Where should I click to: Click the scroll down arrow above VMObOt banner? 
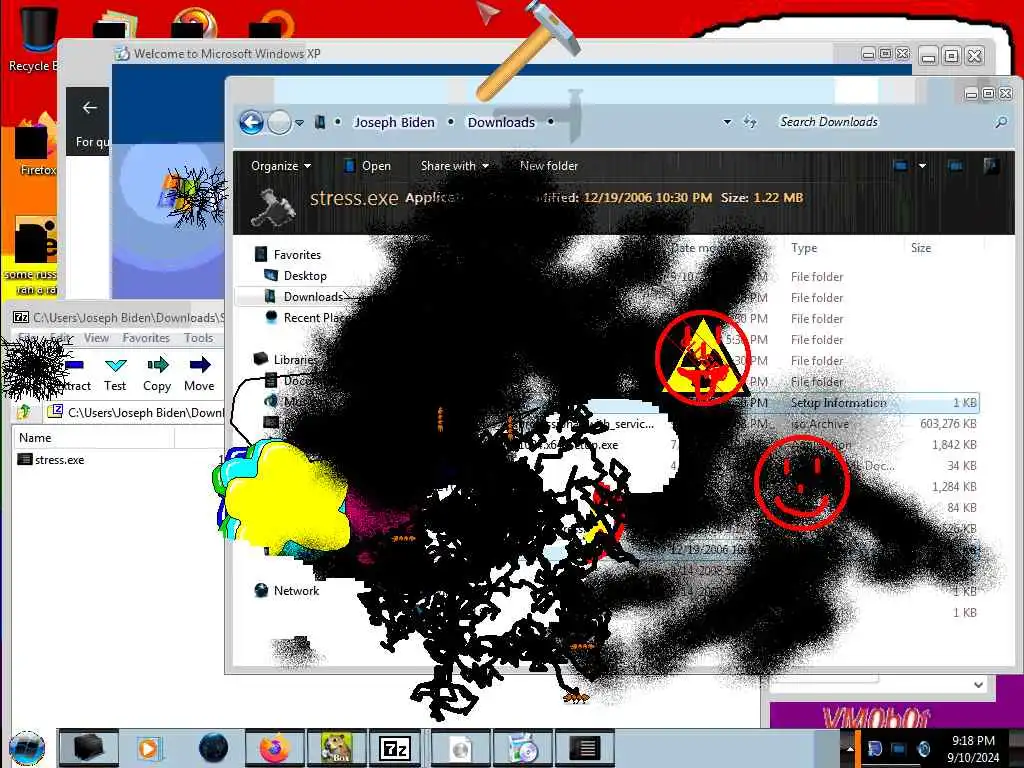[x=978, y=685]
